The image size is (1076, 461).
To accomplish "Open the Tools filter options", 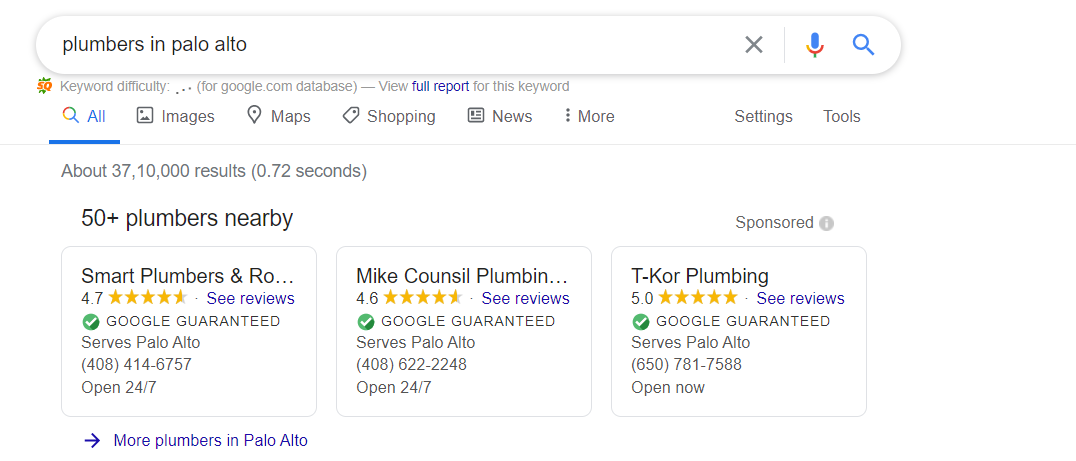I will tap(841, 116).
